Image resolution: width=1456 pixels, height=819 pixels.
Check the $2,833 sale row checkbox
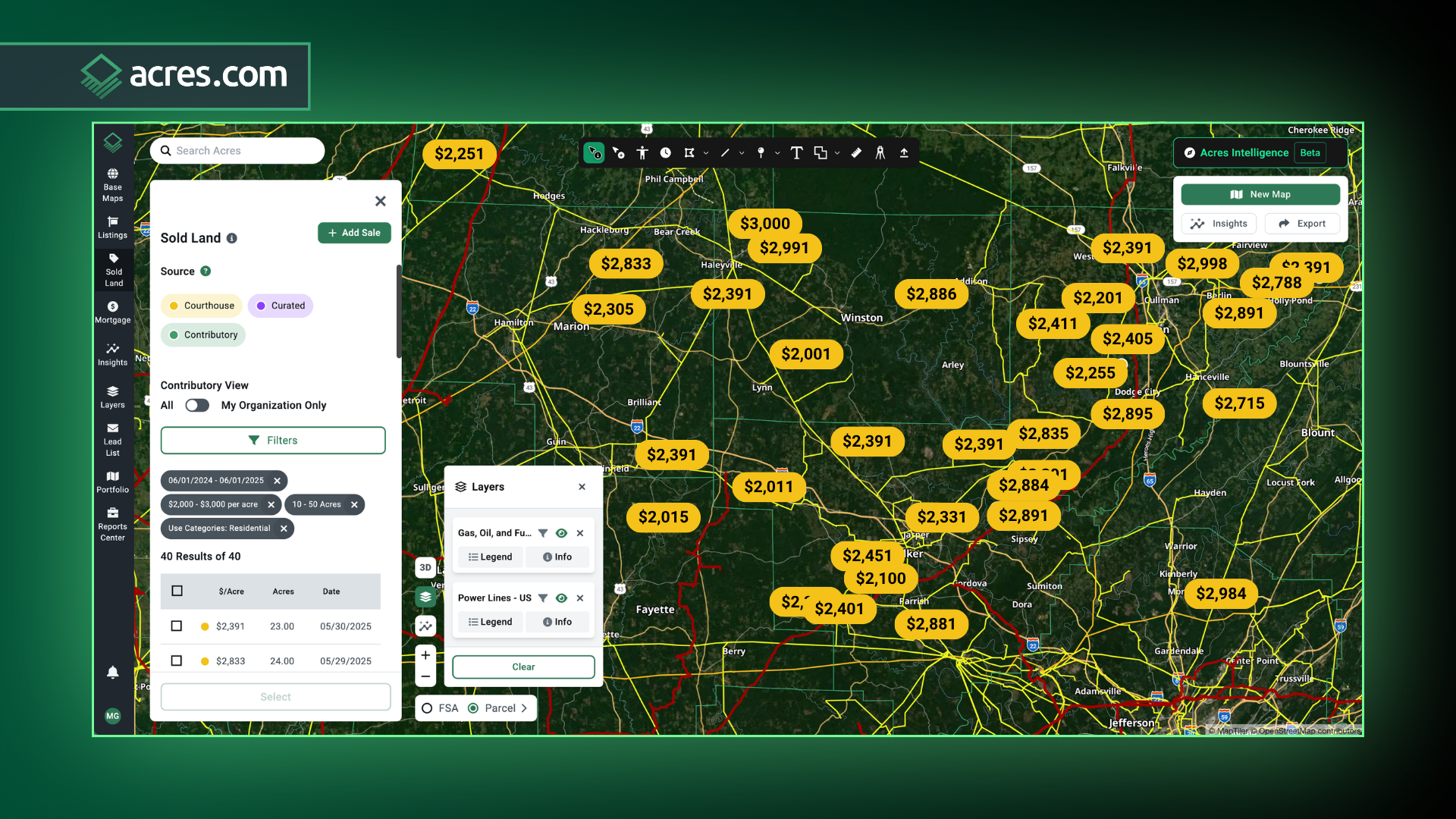177,661
